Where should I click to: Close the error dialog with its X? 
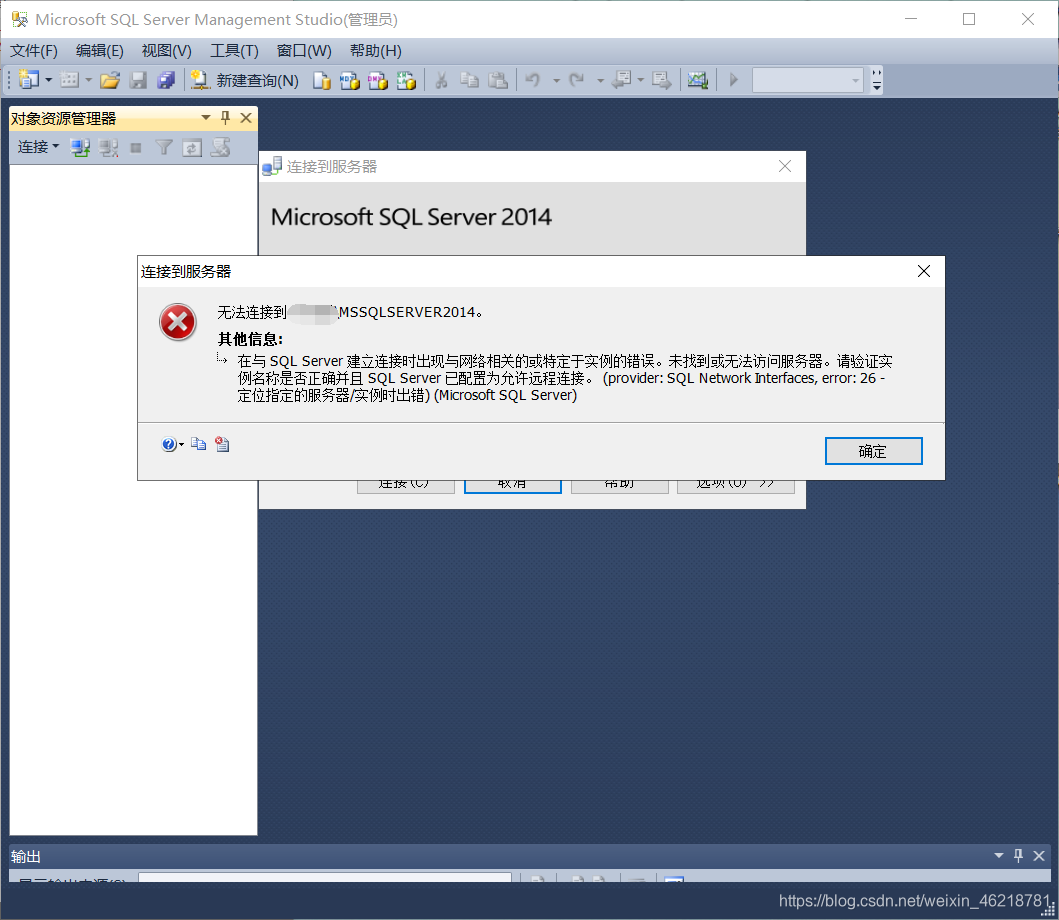(x=924, y=271)
